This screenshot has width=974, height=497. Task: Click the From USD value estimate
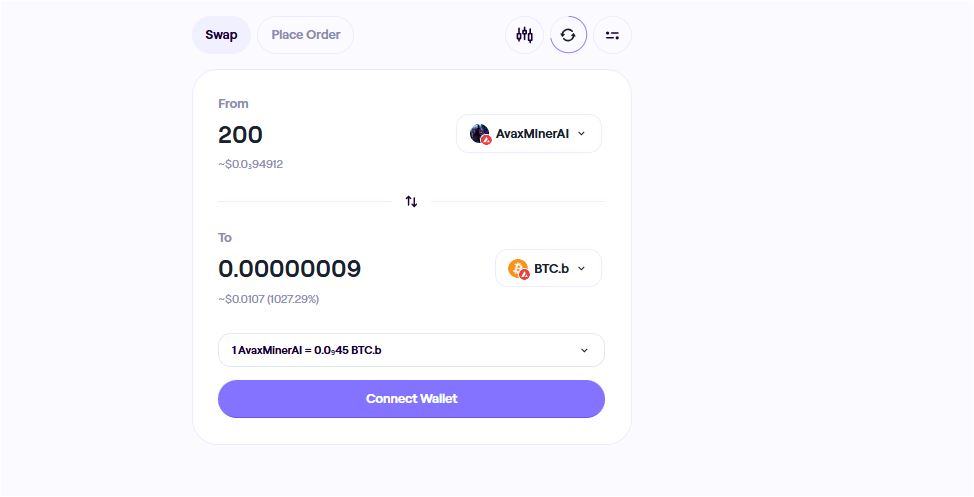click(250, 164)
